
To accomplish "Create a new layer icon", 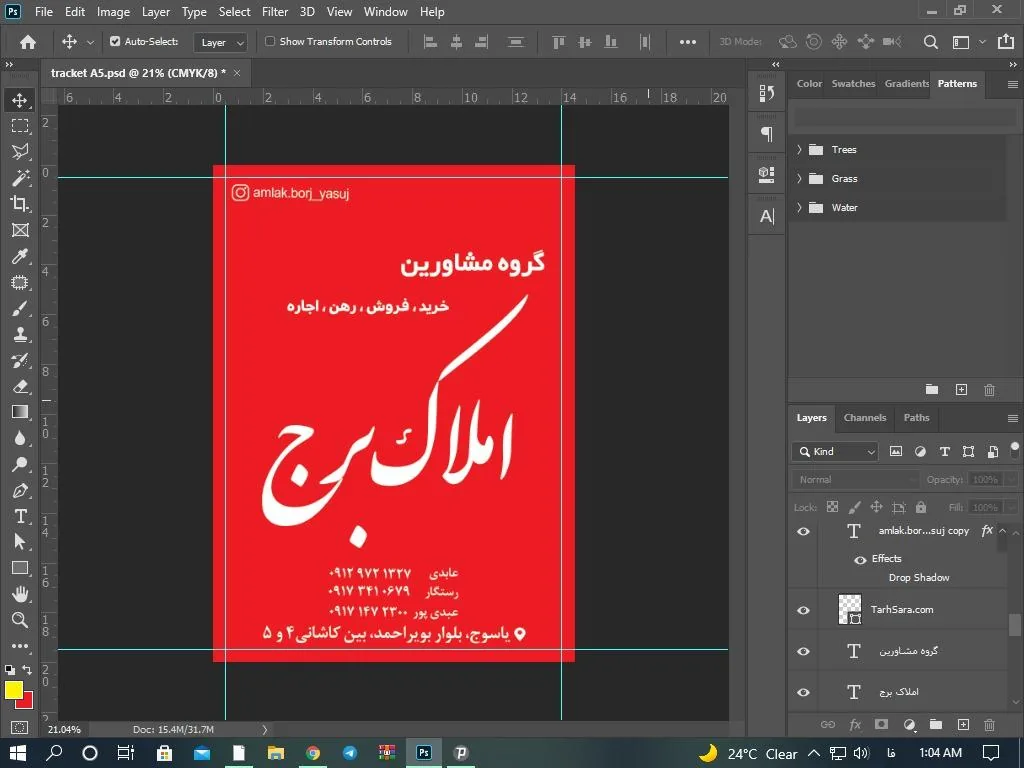I will click(963, 724).
